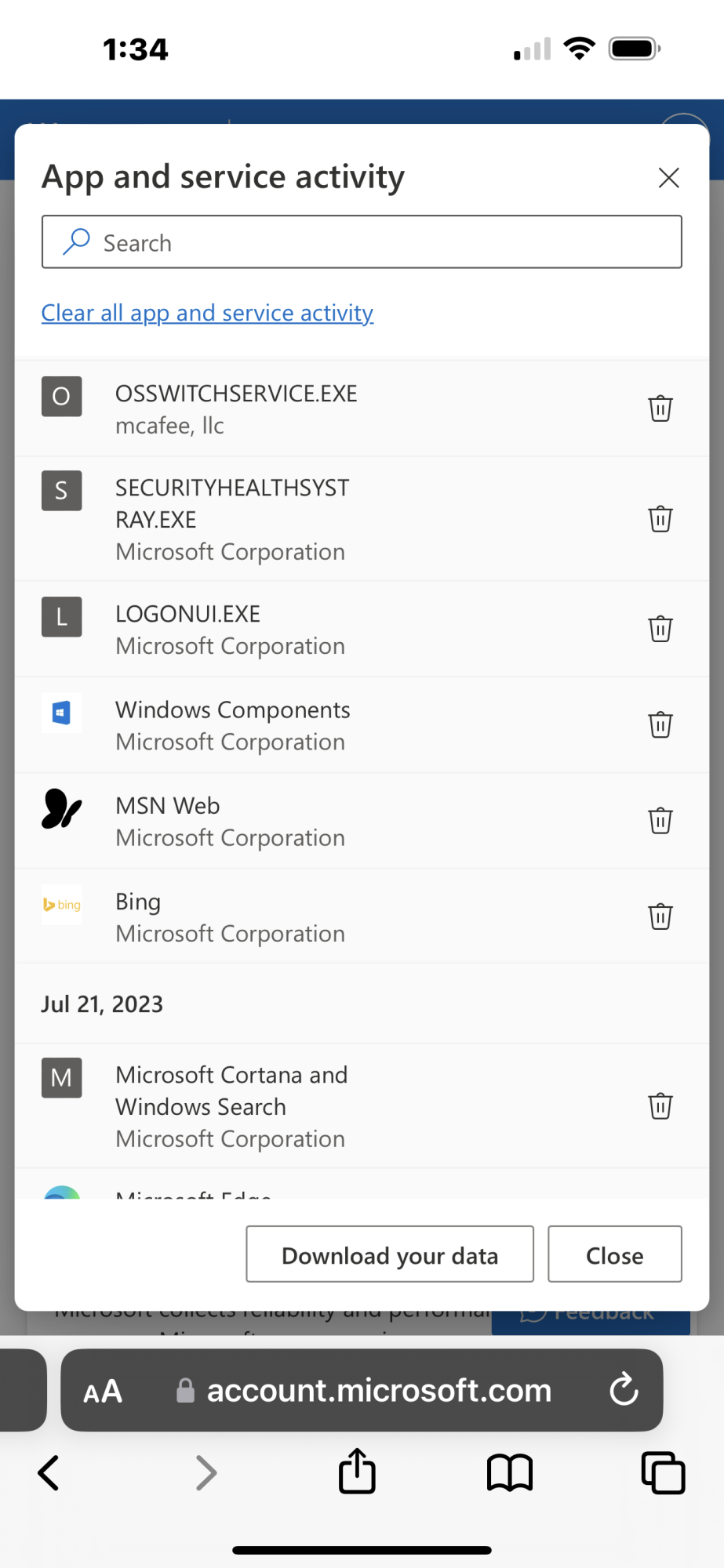This screenshot has width=724, height=1568.
Task: Click Clear all app and service activity
Action: pos(207,313)
